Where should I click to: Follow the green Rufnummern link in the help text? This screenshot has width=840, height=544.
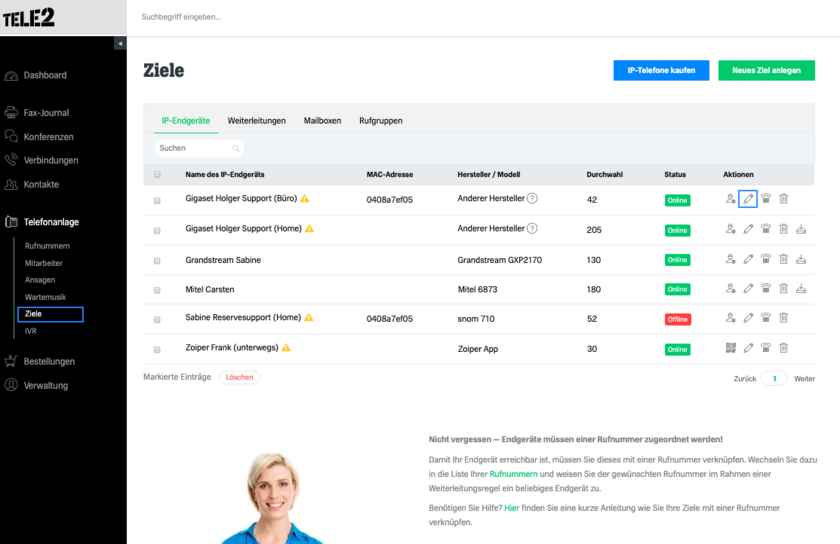click(513, 474)
